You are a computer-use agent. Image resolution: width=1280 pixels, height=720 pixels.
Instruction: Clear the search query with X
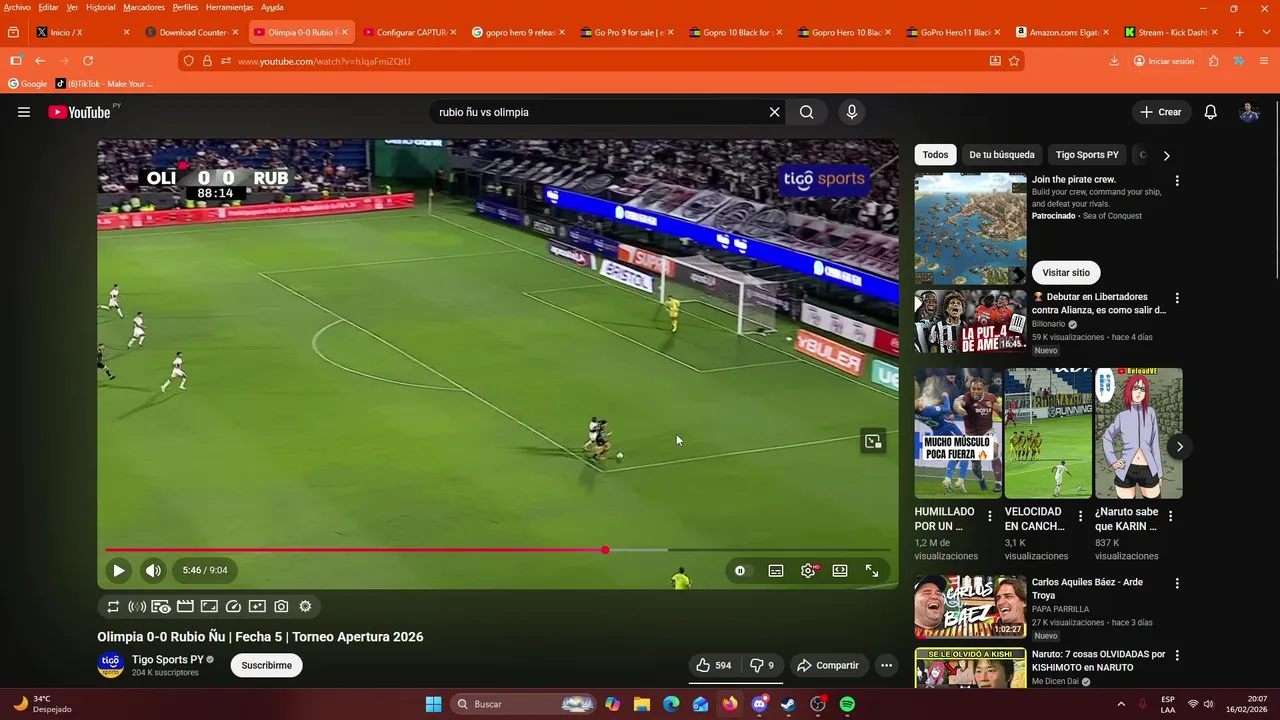(x=774, y=112)
